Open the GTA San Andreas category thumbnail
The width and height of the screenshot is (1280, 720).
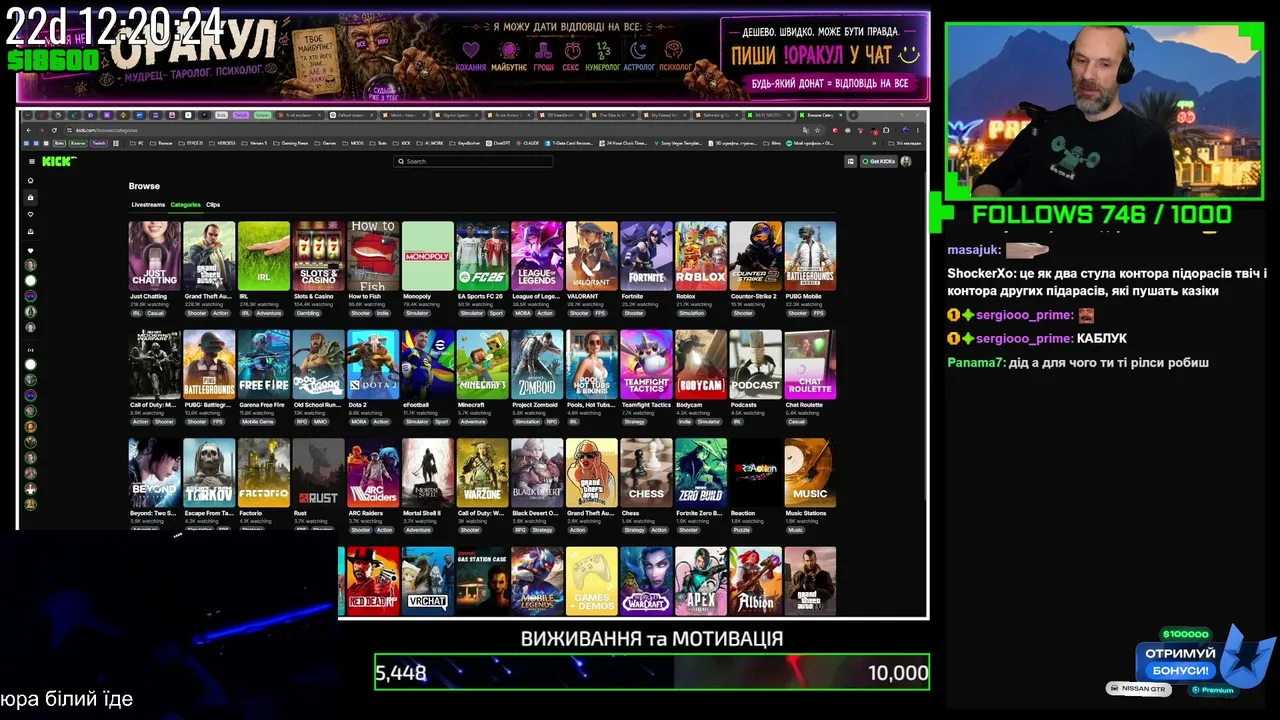tap(591, 473)
